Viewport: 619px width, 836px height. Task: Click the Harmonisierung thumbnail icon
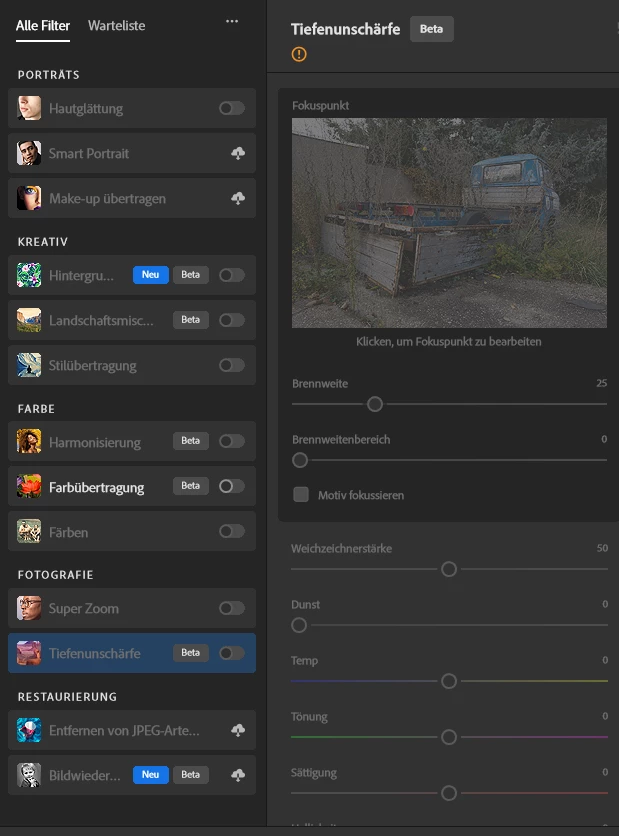pos(29,441)
